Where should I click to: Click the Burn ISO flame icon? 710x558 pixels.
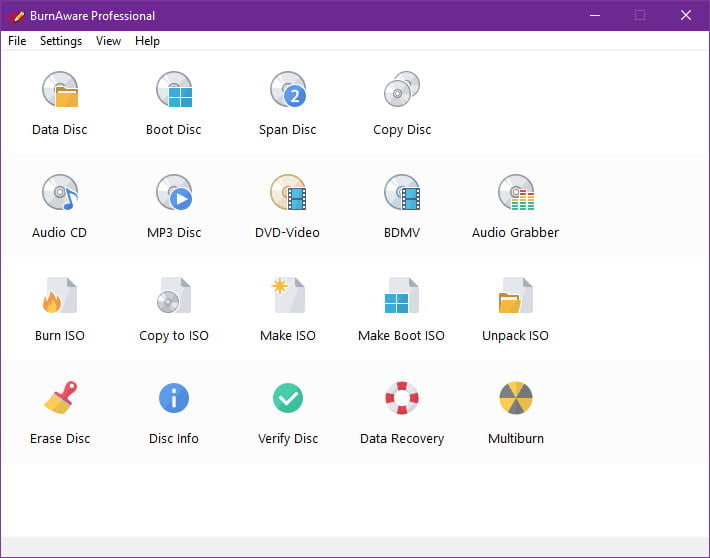60,295
